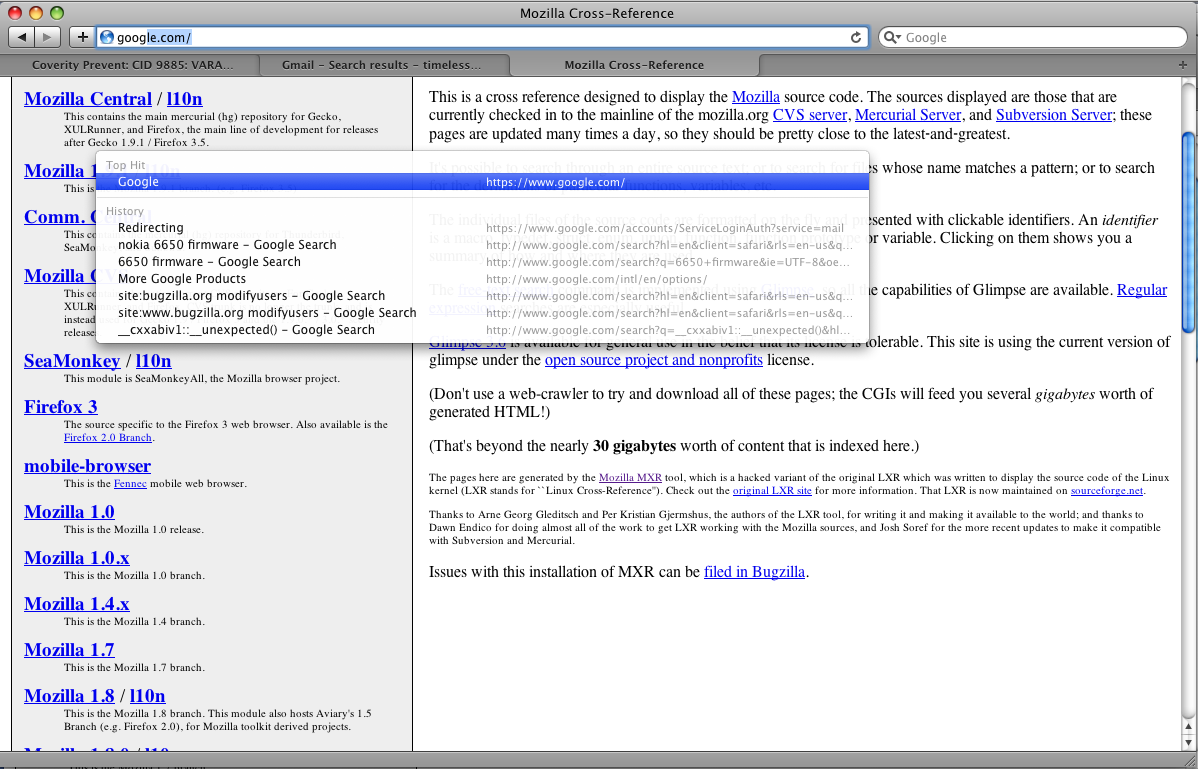Go back with the back arrow button

tap(21, 37)
